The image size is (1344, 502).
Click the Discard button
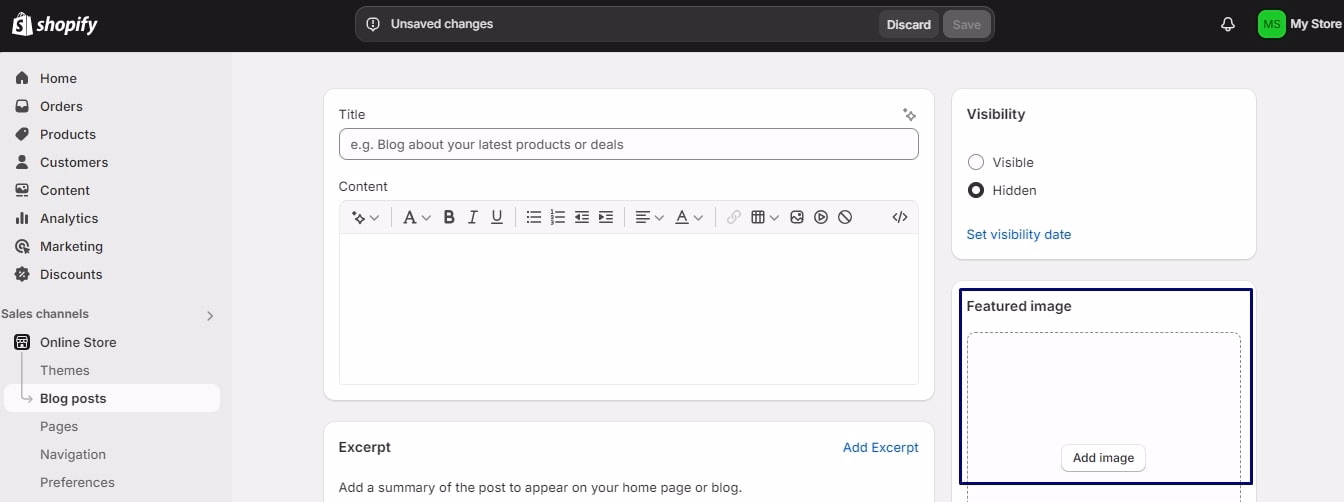point(909,24)
